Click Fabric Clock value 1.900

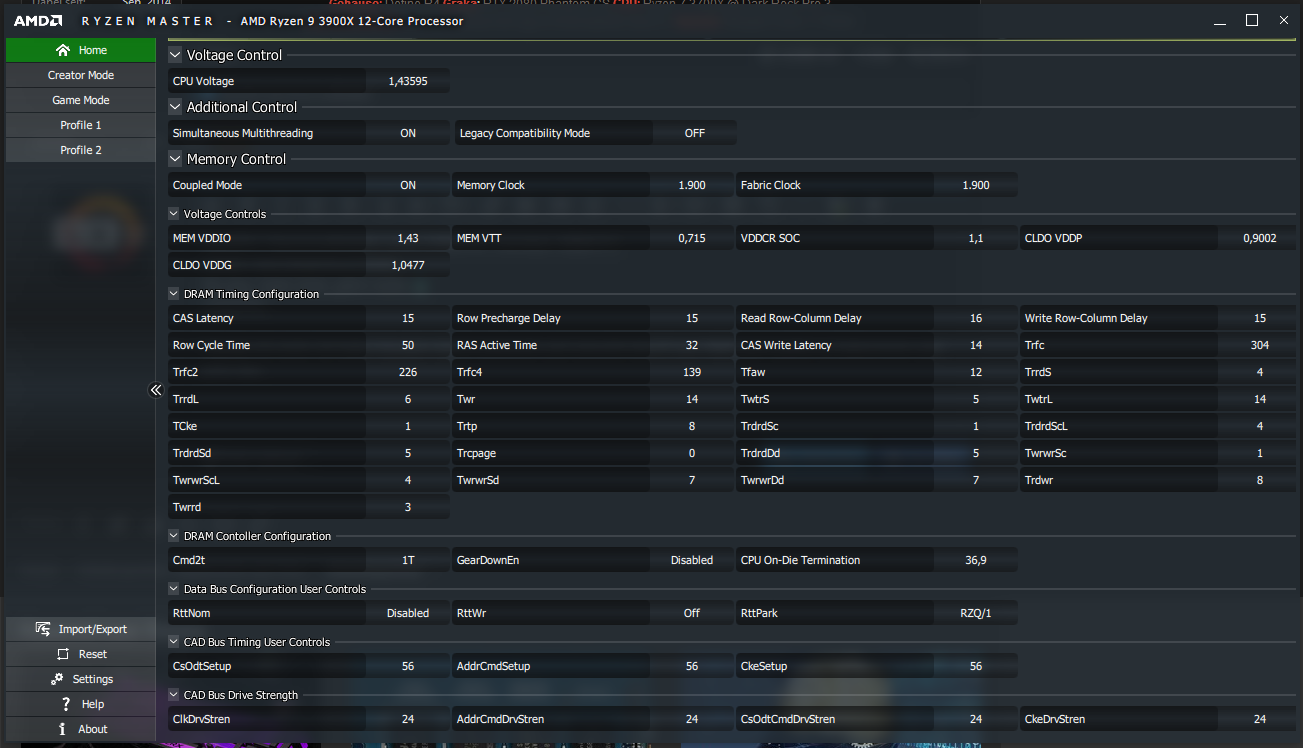(x=976, y=185)
